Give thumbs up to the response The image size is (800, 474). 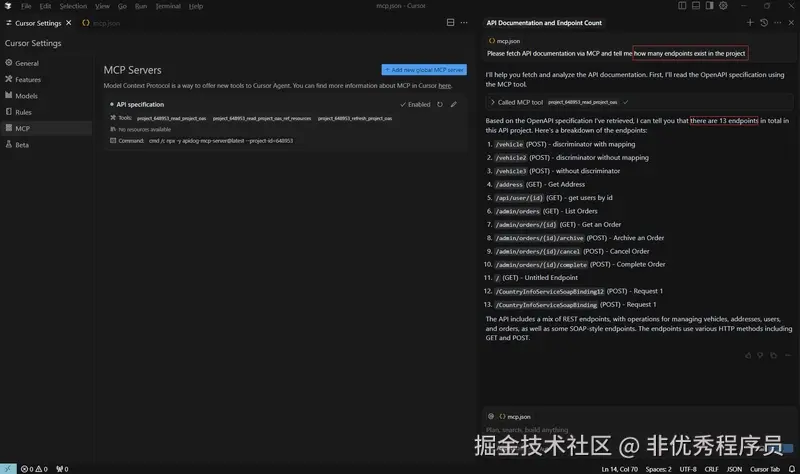tap(748, 355)
